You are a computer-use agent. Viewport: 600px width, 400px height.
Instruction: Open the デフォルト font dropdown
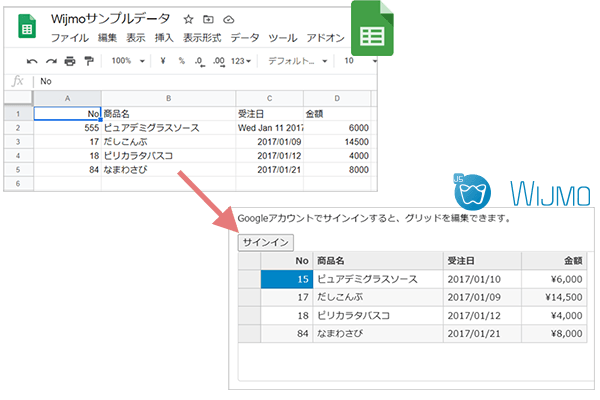297,61
